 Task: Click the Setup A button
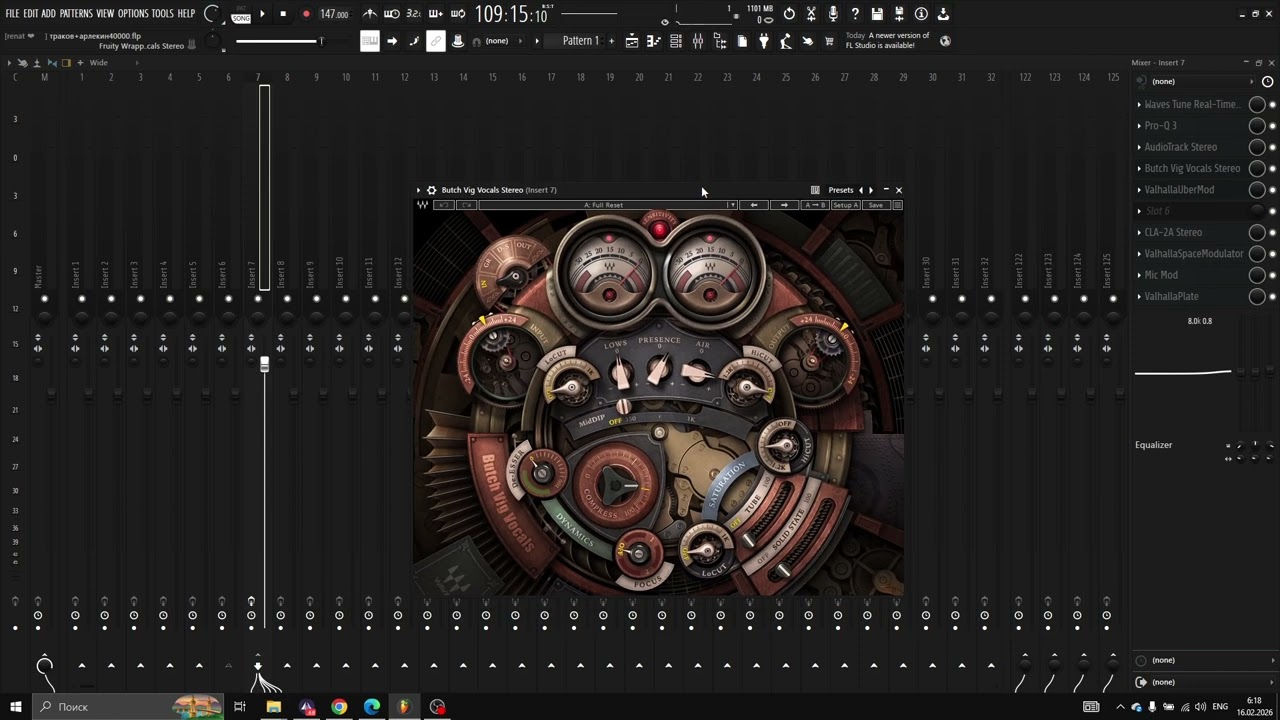coord(845,205)
